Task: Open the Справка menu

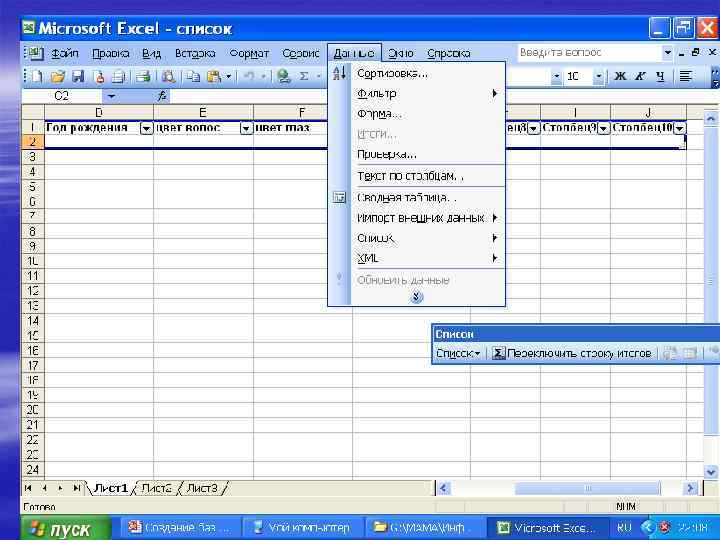Action: click(448, 53)
